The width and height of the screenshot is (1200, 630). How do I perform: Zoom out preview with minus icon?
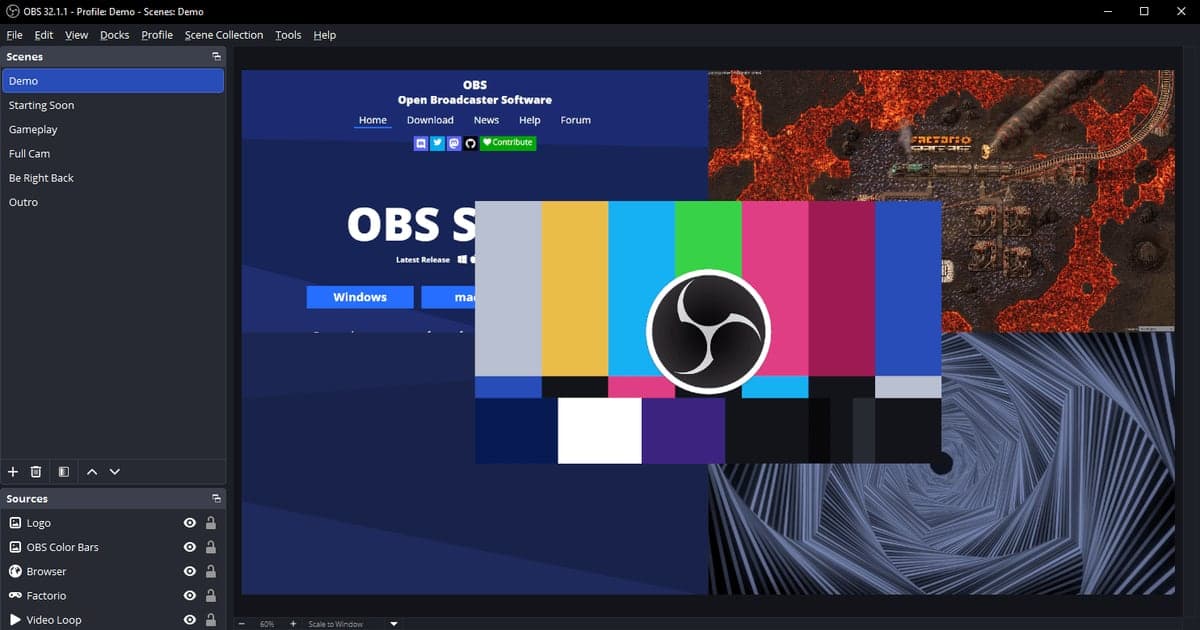pos(241,624)
